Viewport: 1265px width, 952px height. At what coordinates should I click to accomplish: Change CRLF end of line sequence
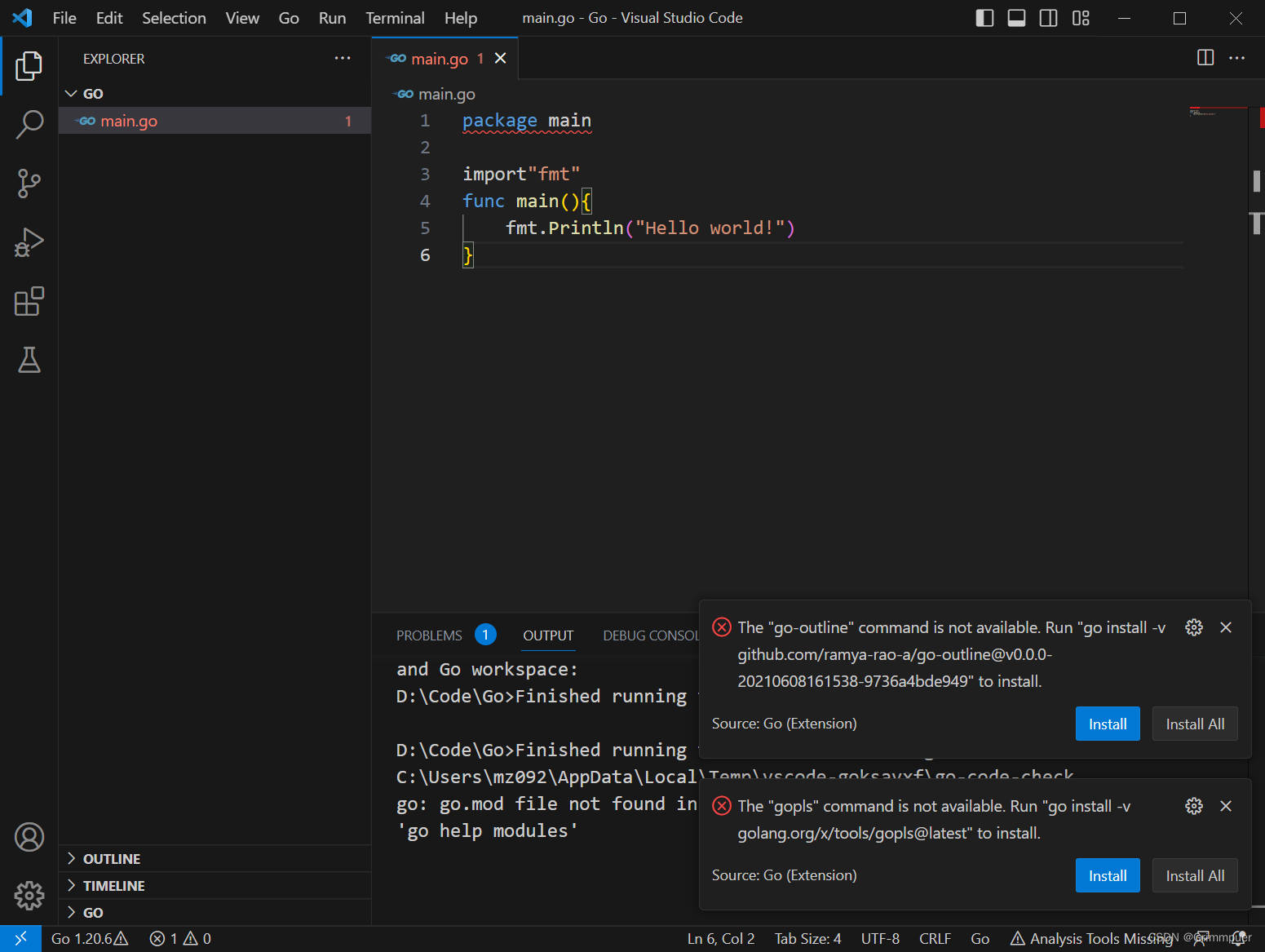coord(935,939)
